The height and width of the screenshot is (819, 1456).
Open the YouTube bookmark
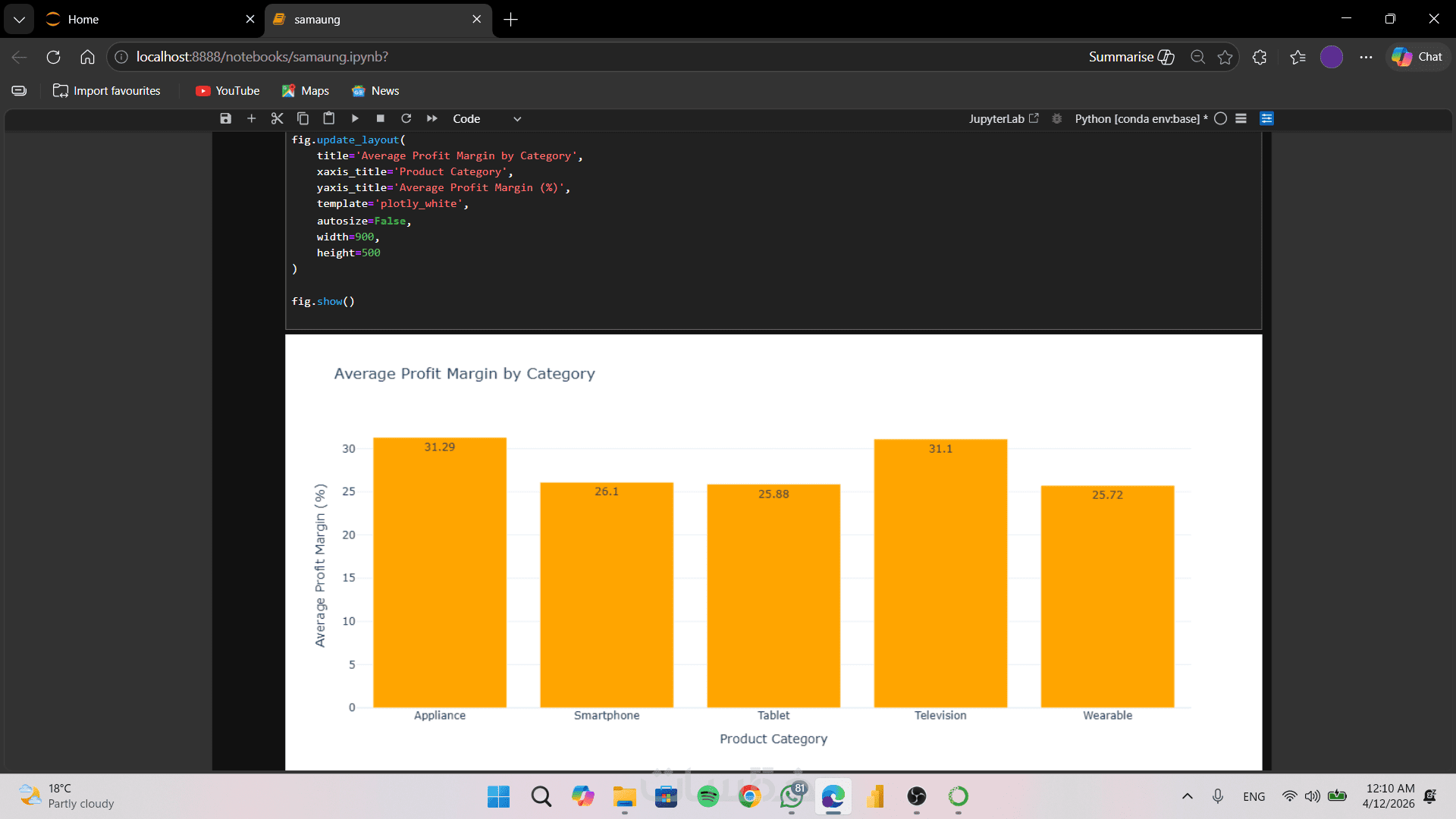(227, 91)
